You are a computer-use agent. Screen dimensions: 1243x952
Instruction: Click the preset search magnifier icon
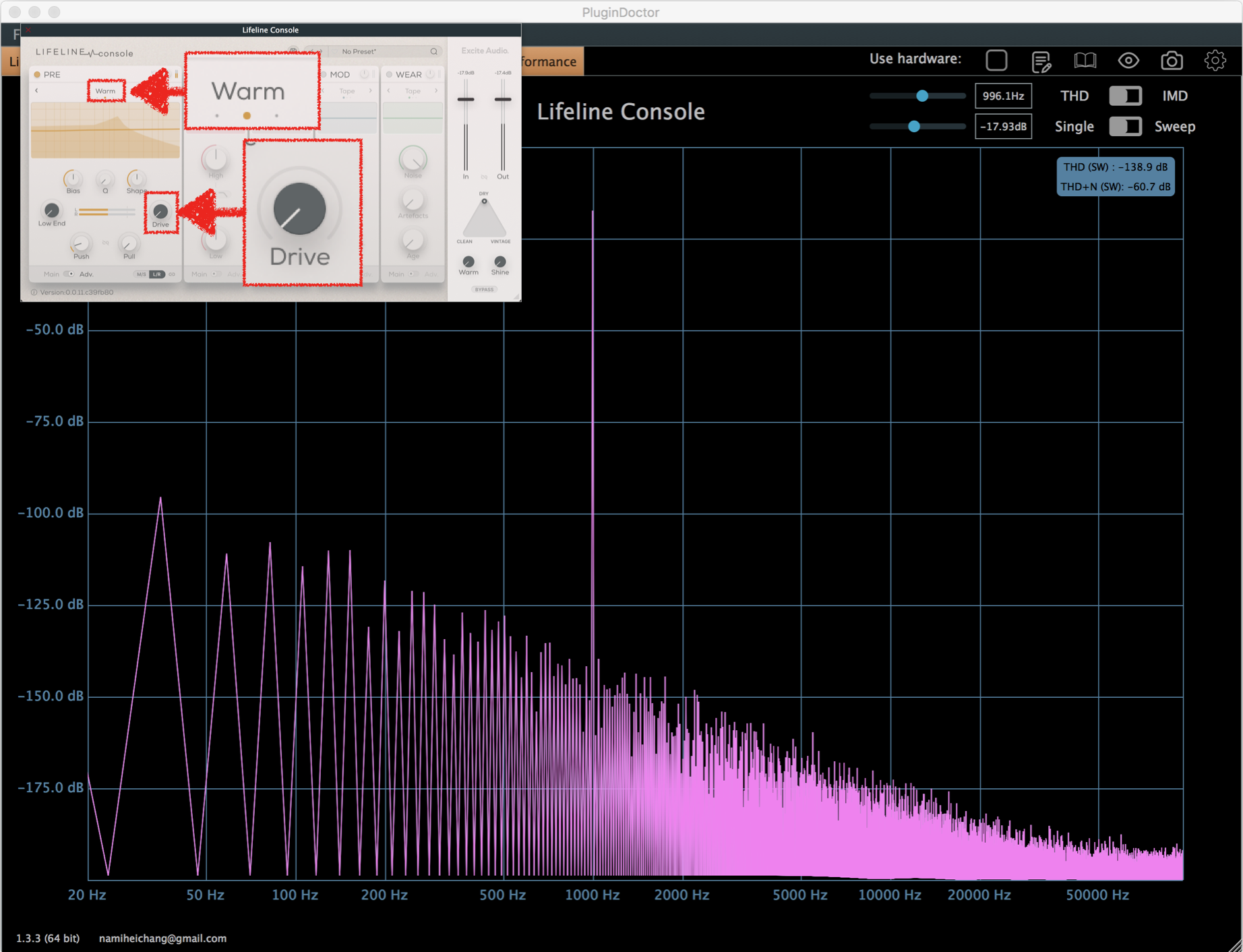pyautogui.click(x=433, y=51)
